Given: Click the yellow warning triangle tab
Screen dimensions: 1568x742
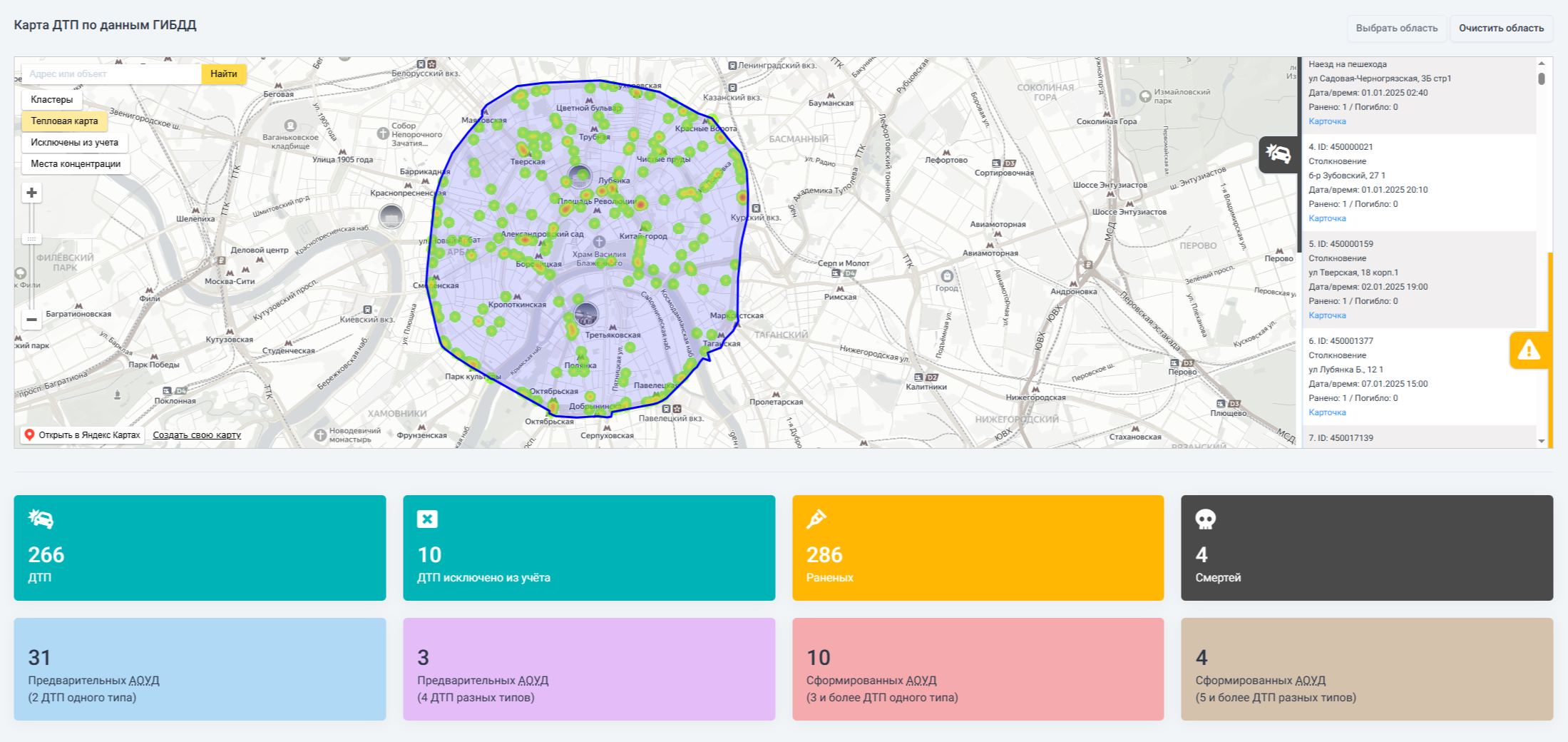Looking at the screenshot, I should point(1528,350).
